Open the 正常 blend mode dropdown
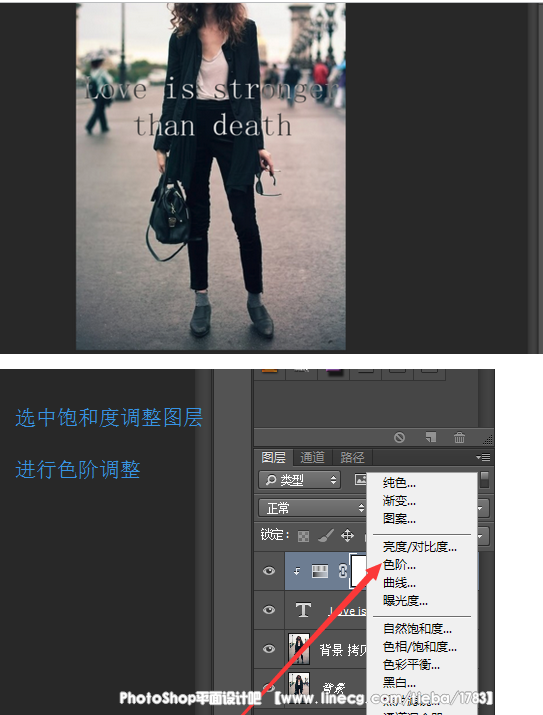 [312, 508]
